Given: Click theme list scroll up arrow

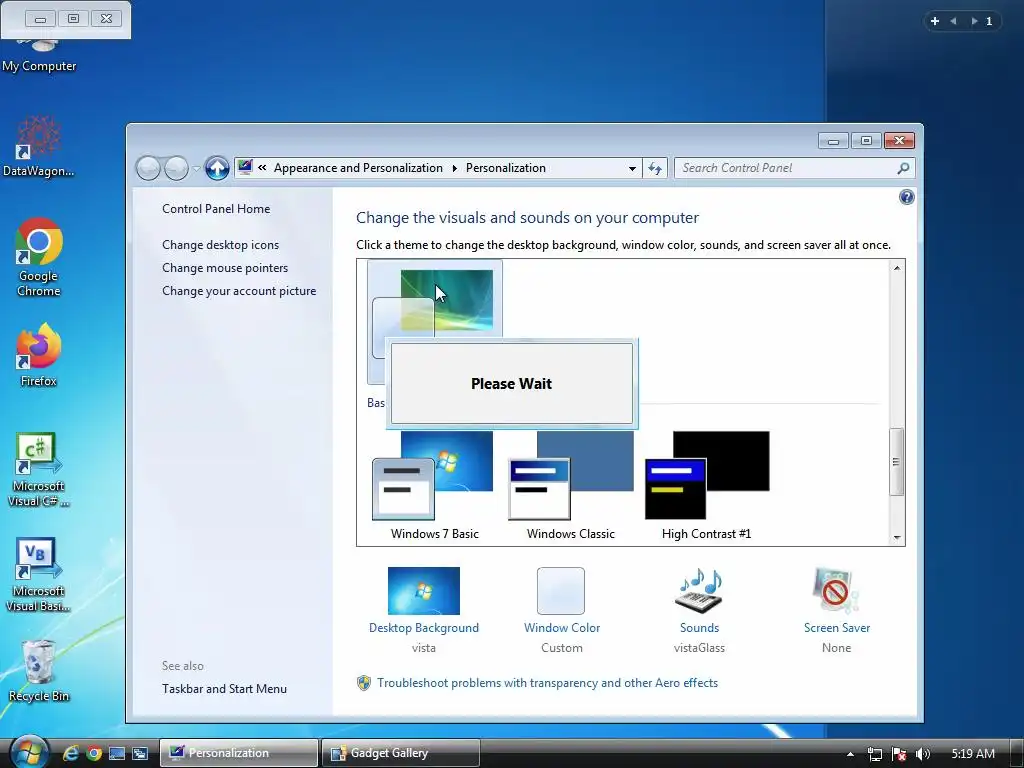Looking at the screenshot, I should [897, 268].
